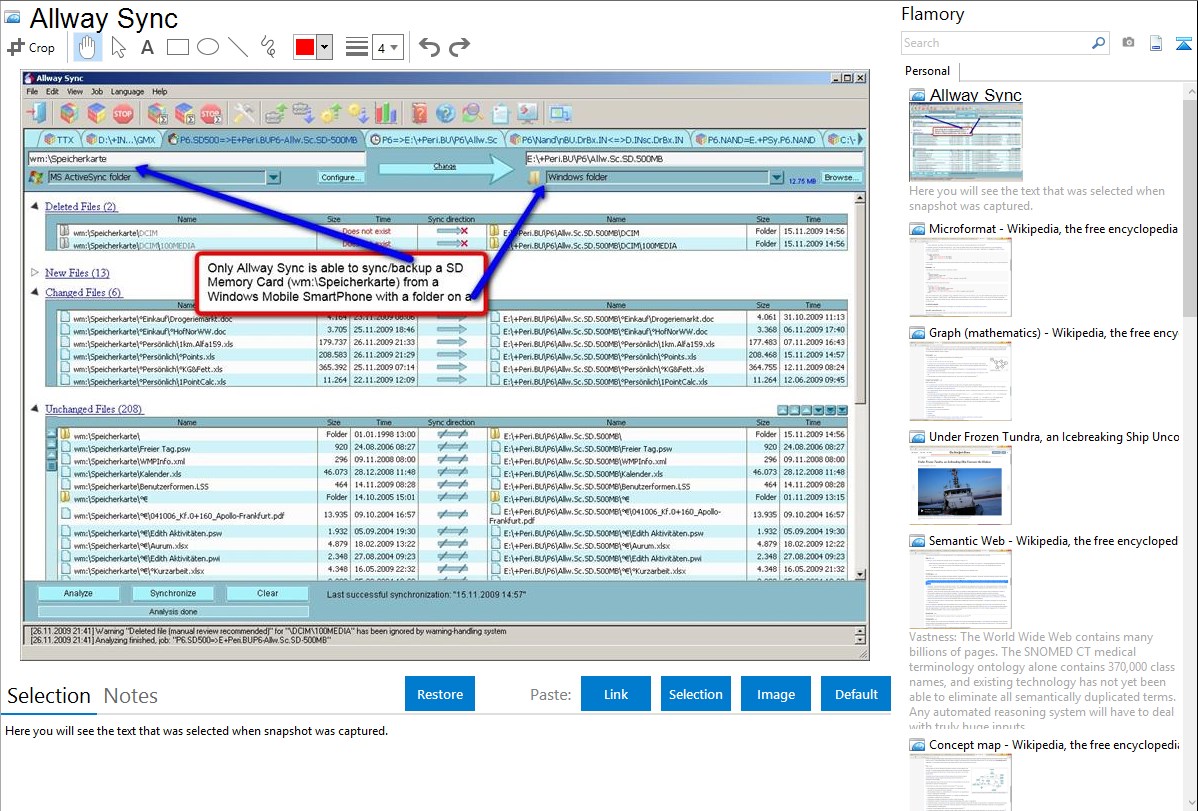Image resolution: width=1198 pixels, height=811 pixels.
Task: Open the Windows folder type dropdown
Action: pyautogui.click(x=776, y=177)
